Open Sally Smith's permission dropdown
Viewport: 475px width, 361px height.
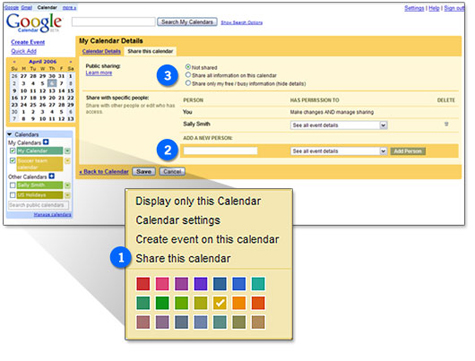point(339,125)
